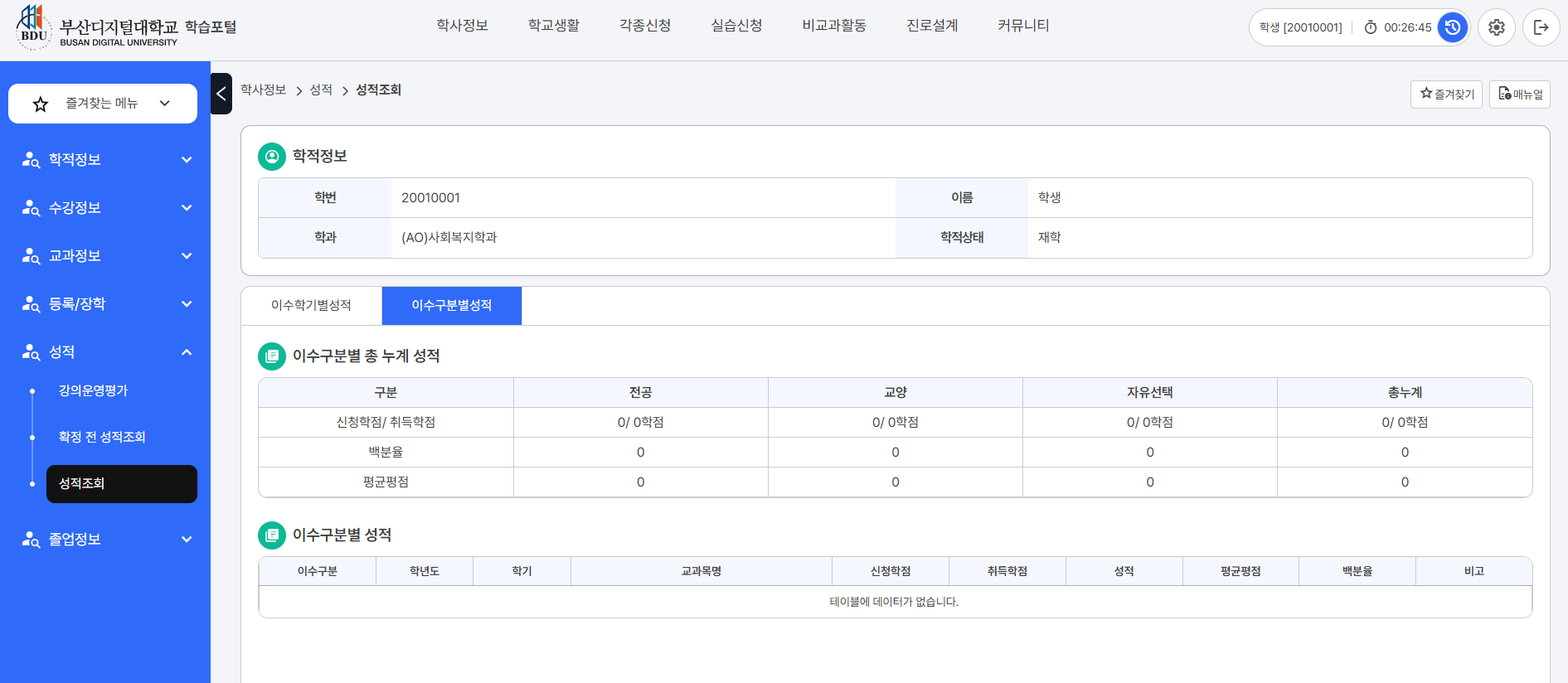Image resolution: width=1568 pixels, height=683 pixels.
Task: Click the 학적정보 section profile icon
Action: click(x=271, y=156)
